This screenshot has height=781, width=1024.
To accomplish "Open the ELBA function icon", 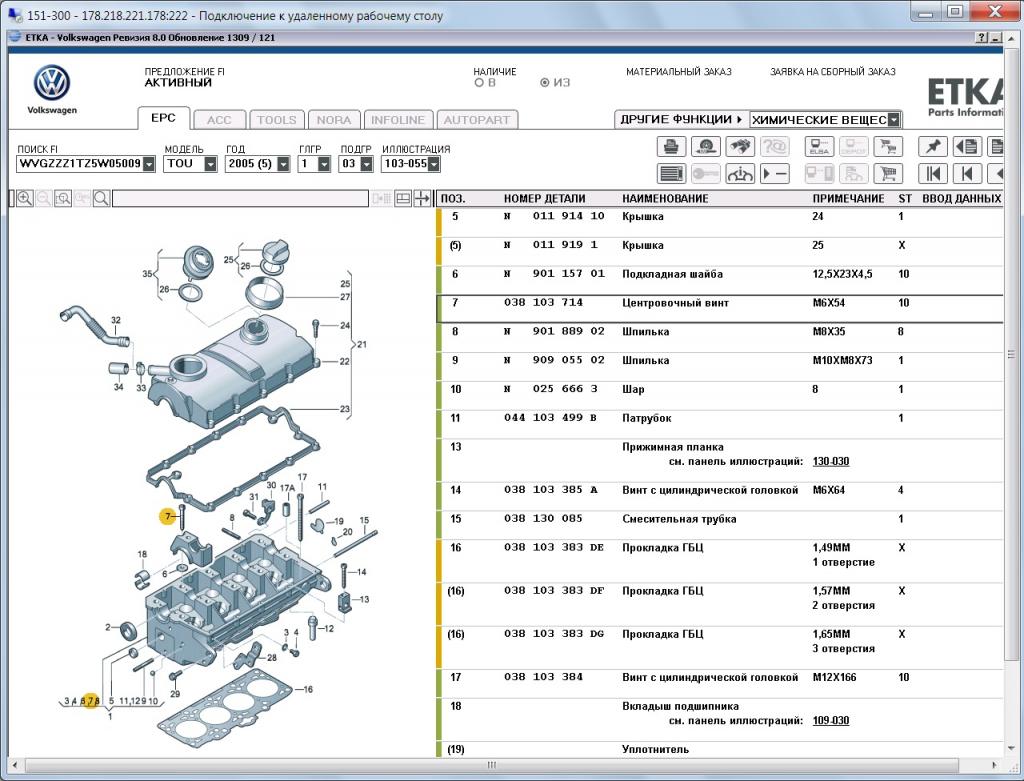I will click(x=819, y=147).
